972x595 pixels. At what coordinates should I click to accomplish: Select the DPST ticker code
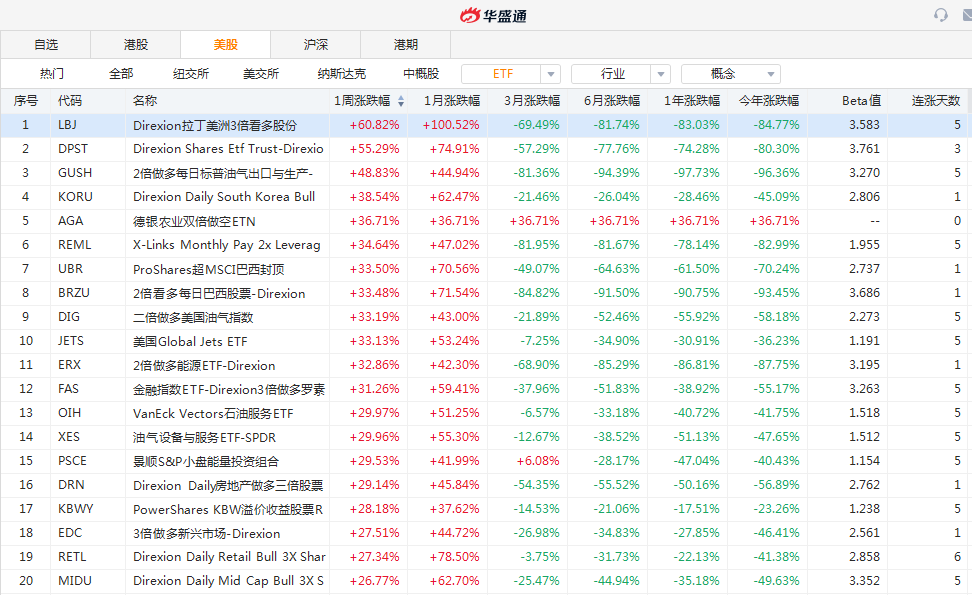point(73,149)
